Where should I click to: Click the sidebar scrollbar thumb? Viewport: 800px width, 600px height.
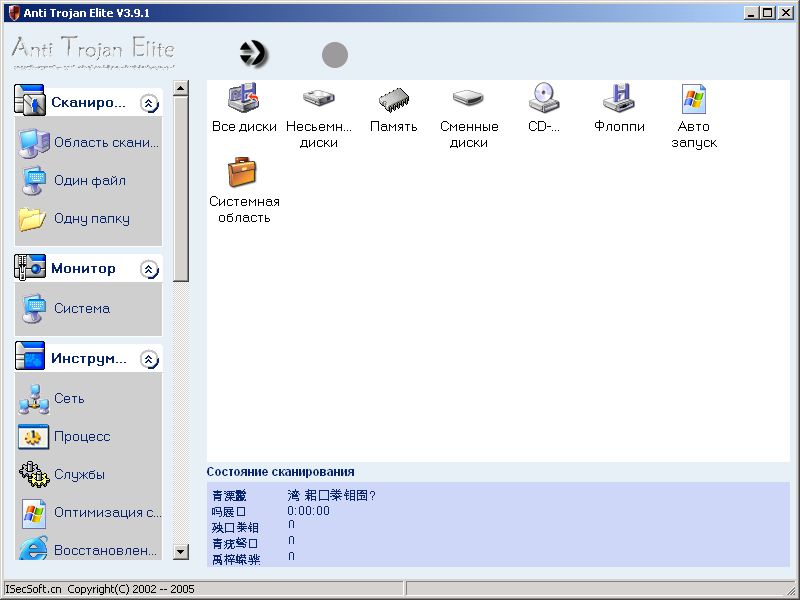click(x=181, y=189)
